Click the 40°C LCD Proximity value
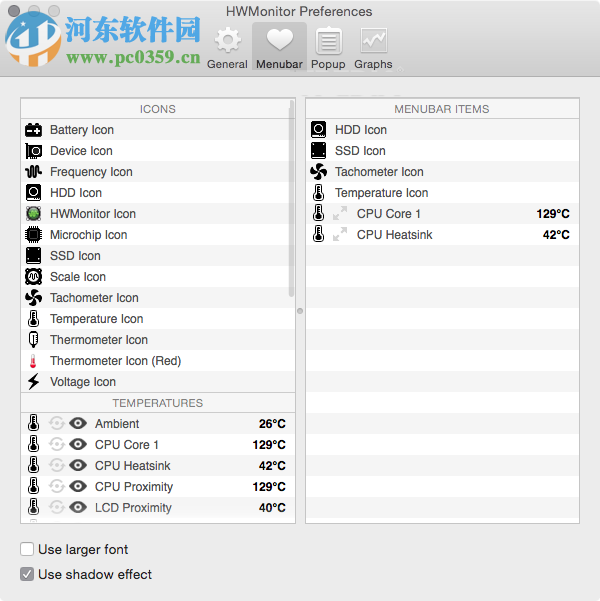 272,508
